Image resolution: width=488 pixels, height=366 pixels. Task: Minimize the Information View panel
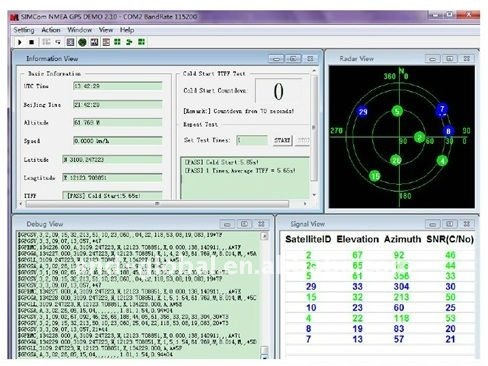click(x=276, y=59)
